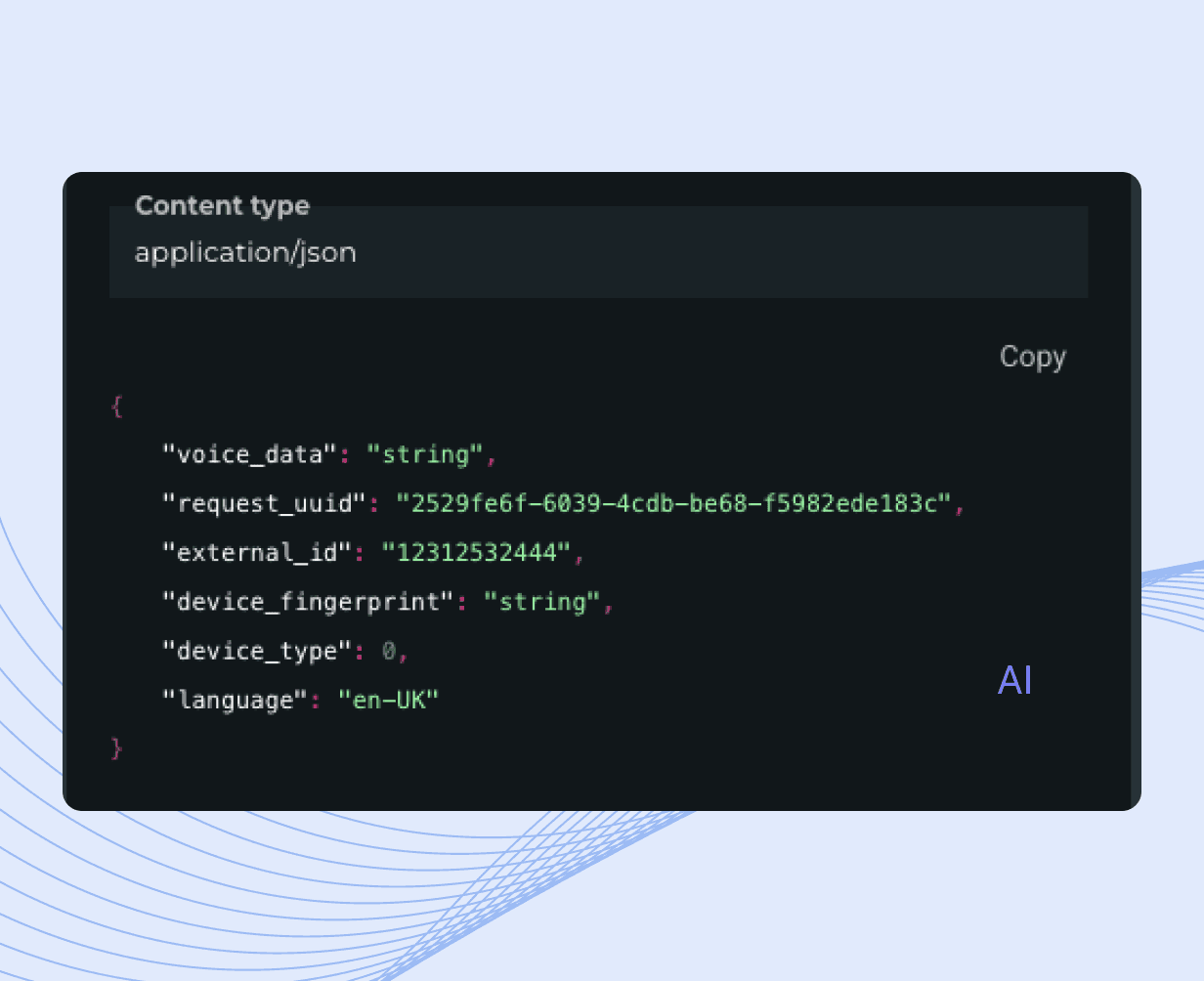The image size is (1204, 981).
Task: Click the value "12312532444"
Action: tap(476, 553)
